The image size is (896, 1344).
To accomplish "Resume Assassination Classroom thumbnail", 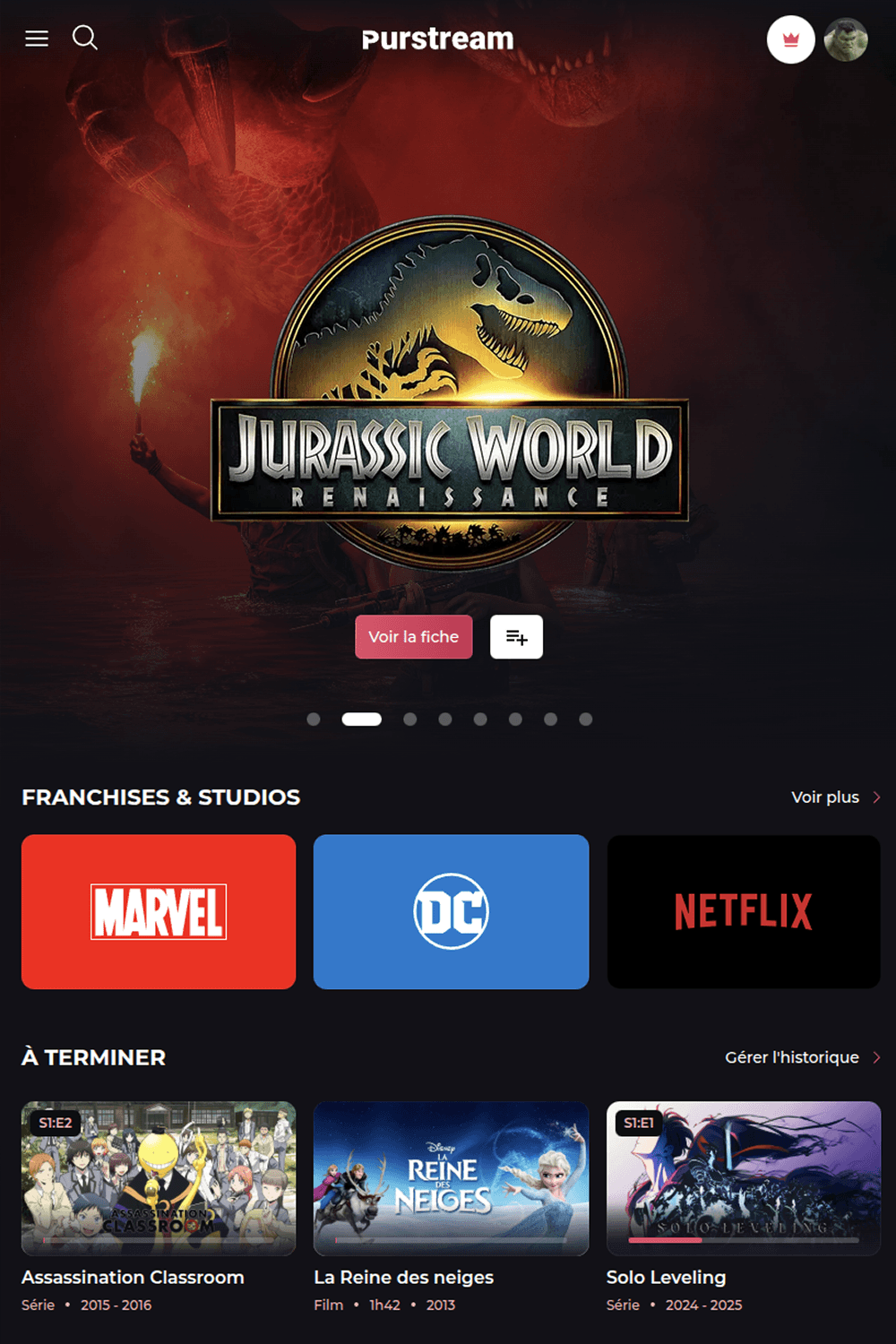I will pos(159,1178).
